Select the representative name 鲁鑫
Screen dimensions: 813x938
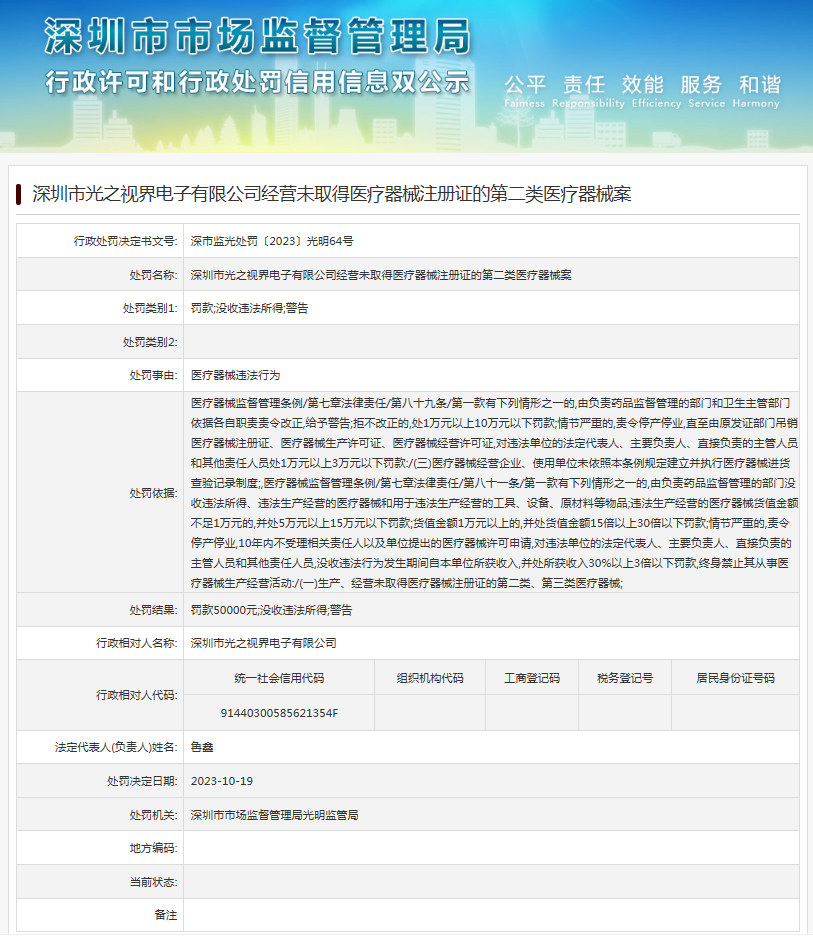[x=202, y=747]
